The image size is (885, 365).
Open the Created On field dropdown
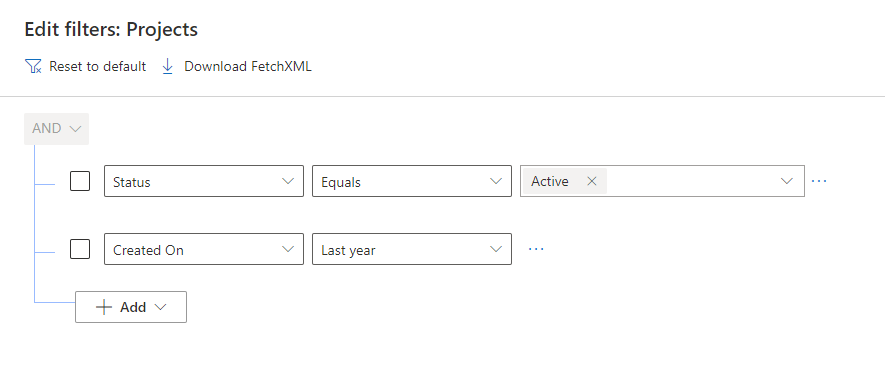point(204,249)
